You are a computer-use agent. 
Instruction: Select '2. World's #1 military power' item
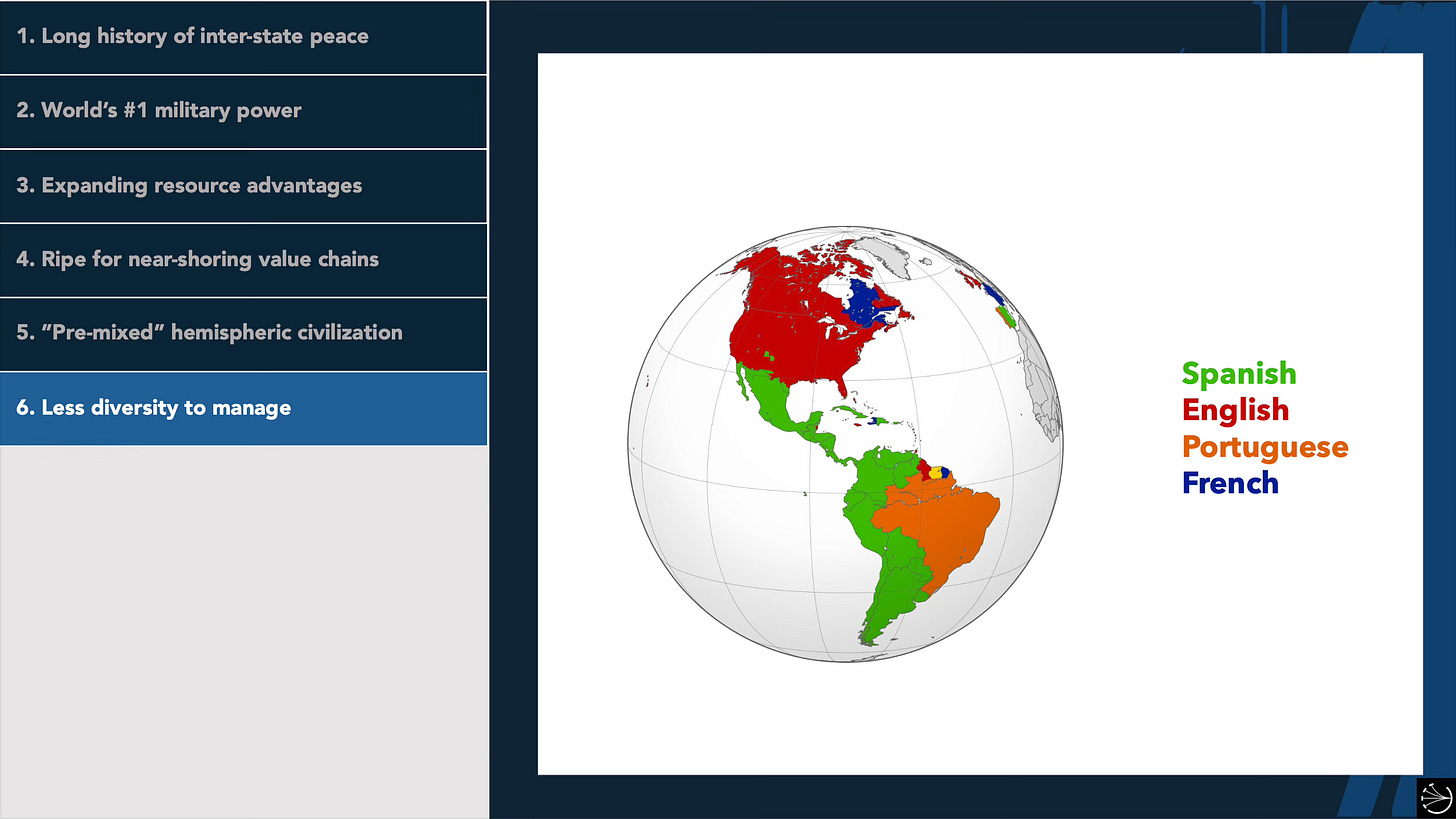[x=243, y=111]
